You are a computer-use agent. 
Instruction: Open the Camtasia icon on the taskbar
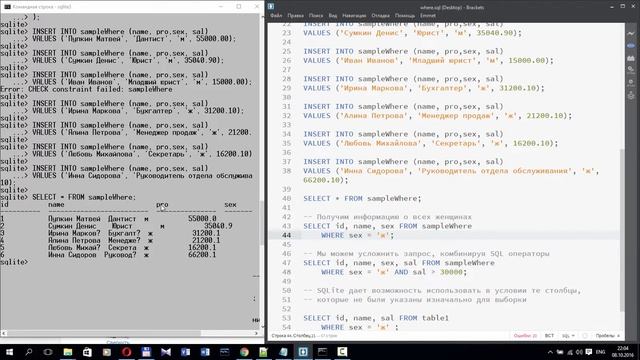coord(342,351)
